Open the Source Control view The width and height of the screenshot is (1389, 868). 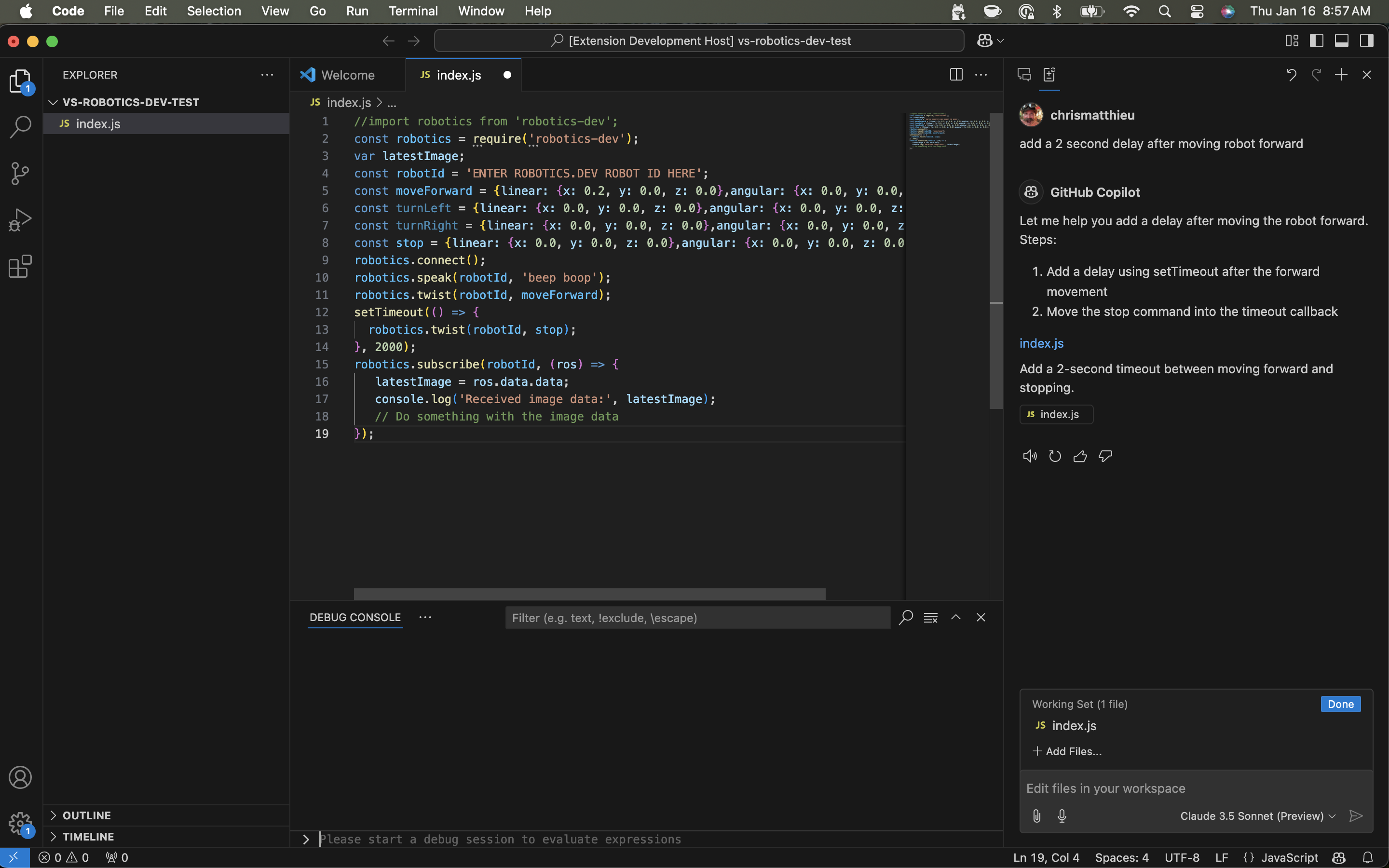pyautogui.click(x=21, y=173)
